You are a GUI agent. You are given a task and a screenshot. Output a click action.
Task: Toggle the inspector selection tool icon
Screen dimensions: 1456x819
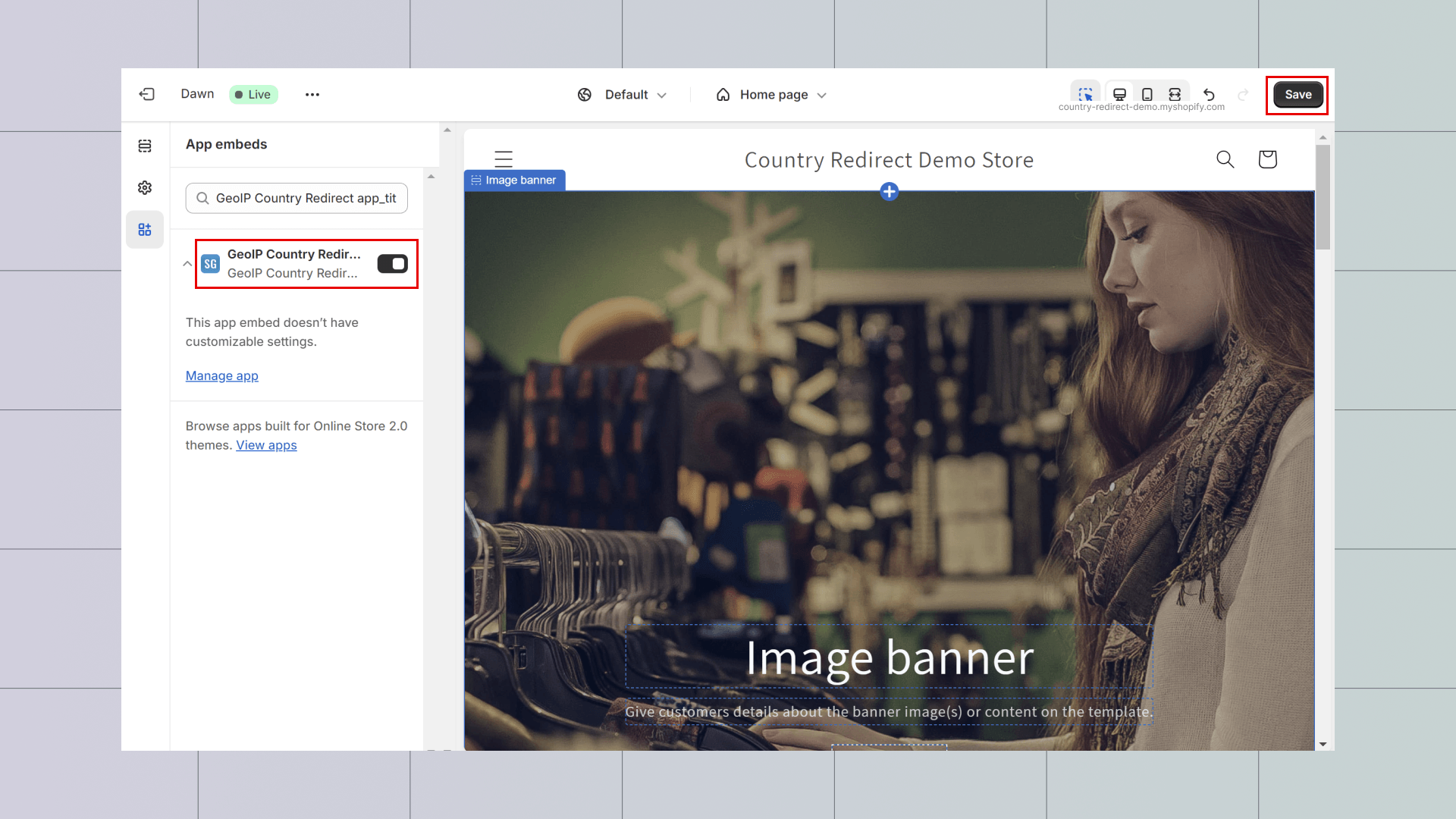(x=1085, y=94)
